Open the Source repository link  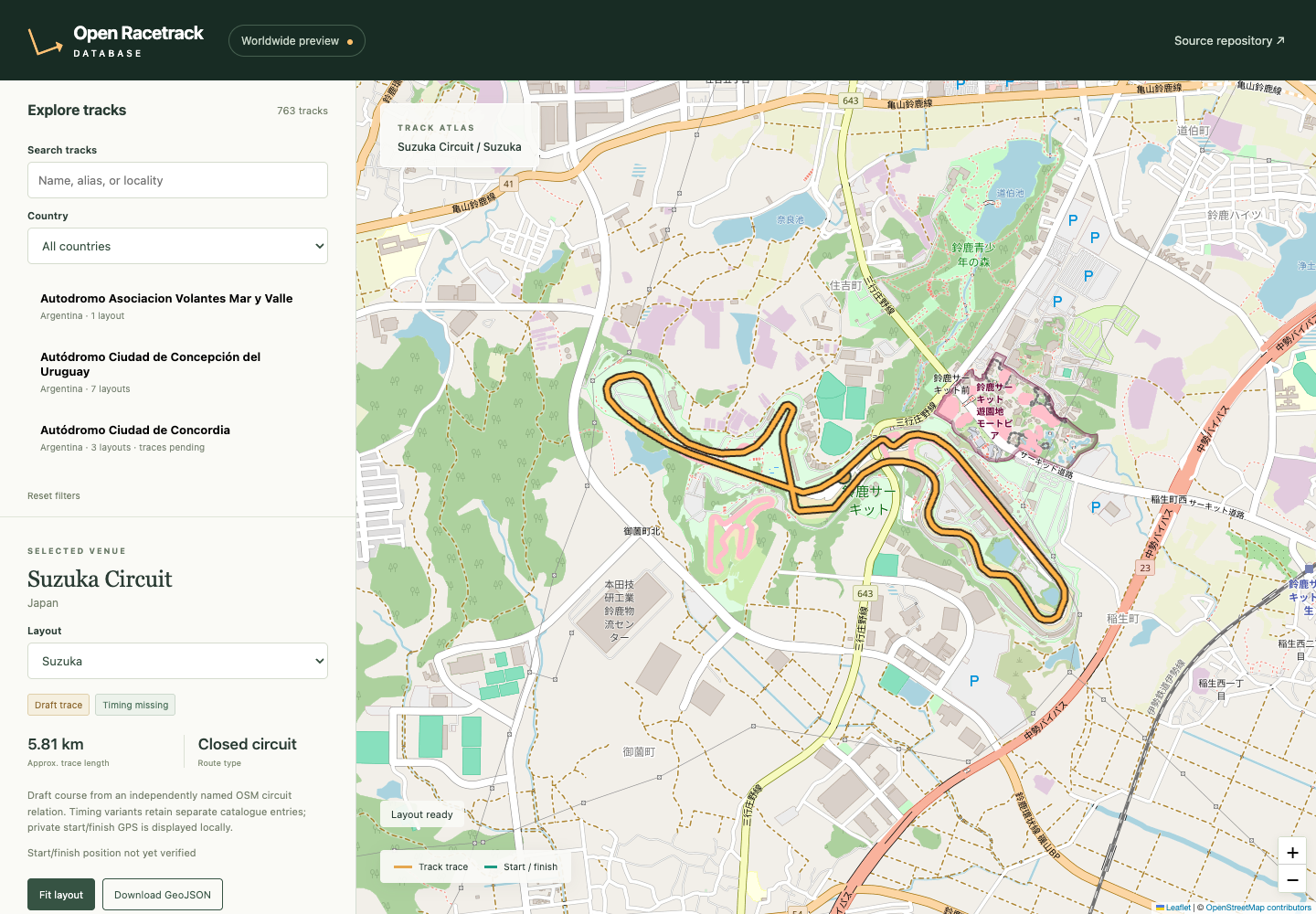coord(1229,40)
